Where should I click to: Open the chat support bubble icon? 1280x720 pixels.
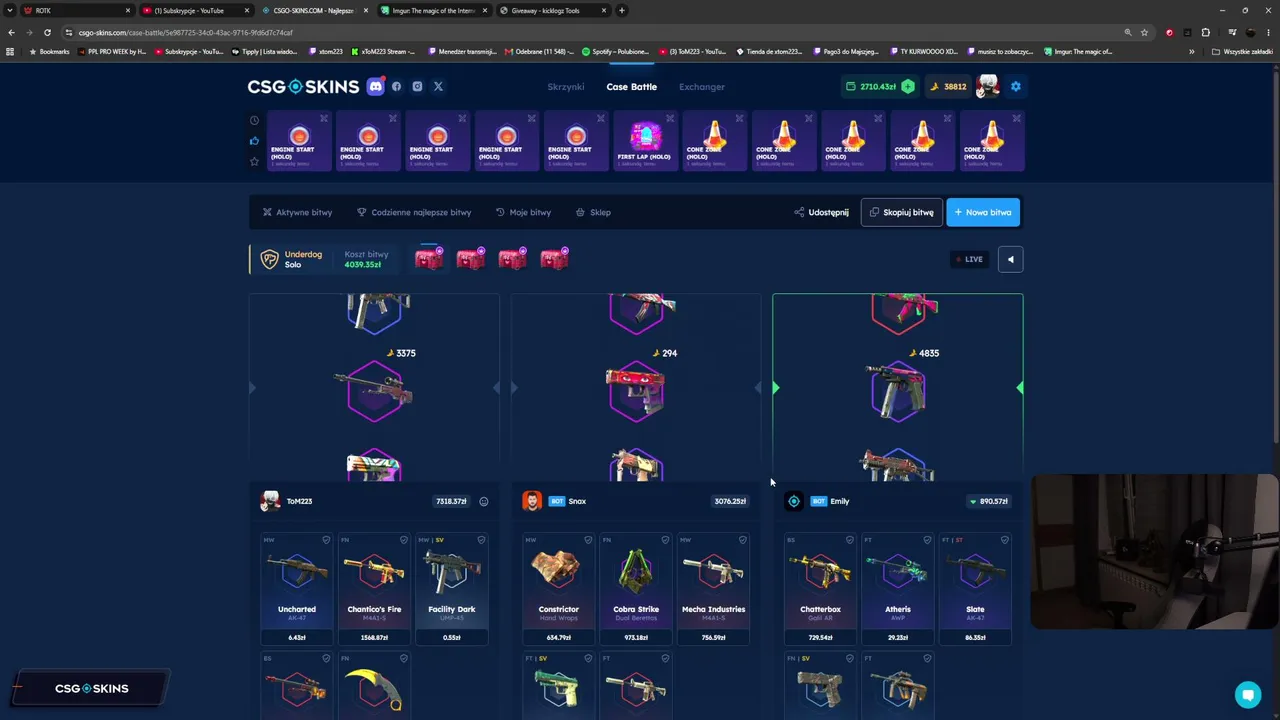pos(1247,694)
